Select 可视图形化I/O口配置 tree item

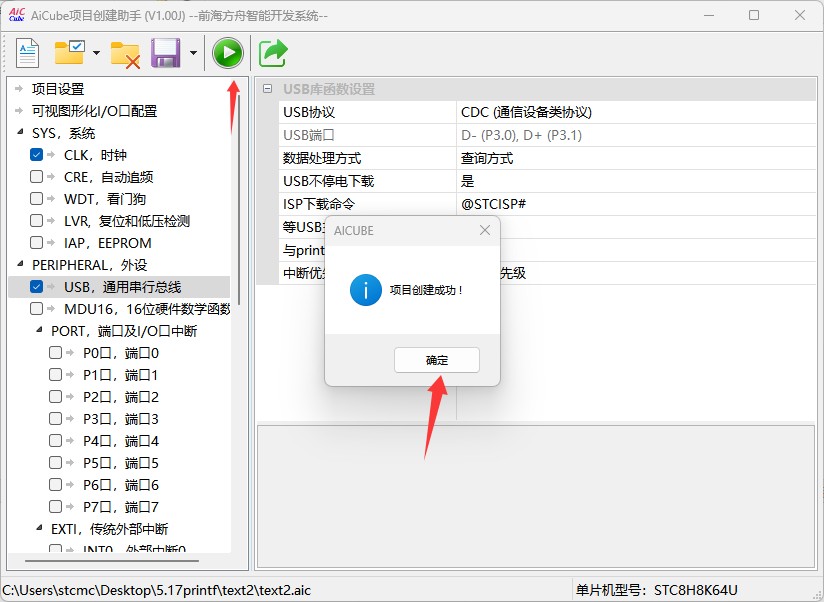(95, 111)
